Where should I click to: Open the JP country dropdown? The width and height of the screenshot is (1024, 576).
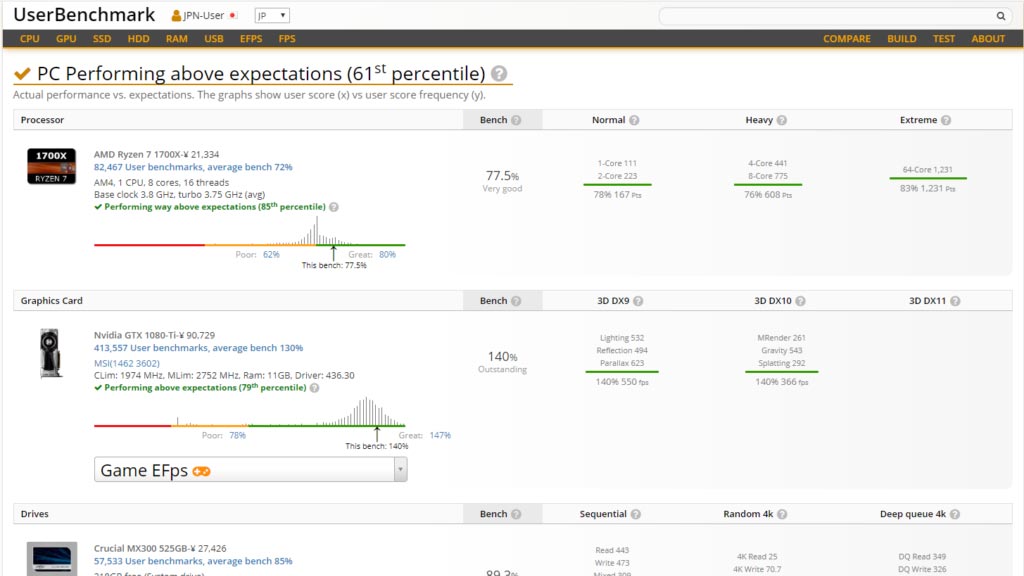tap(272, 16)
